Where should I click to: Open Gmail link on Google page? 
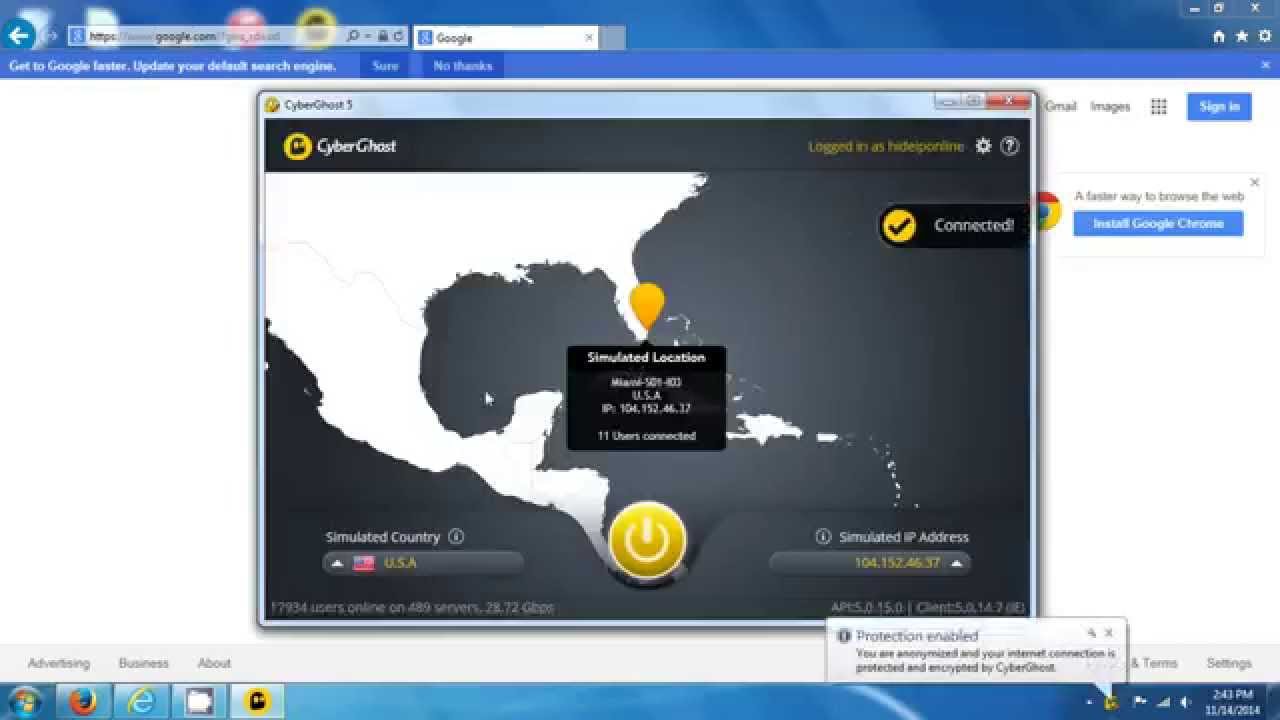(x=1060, y=106)
